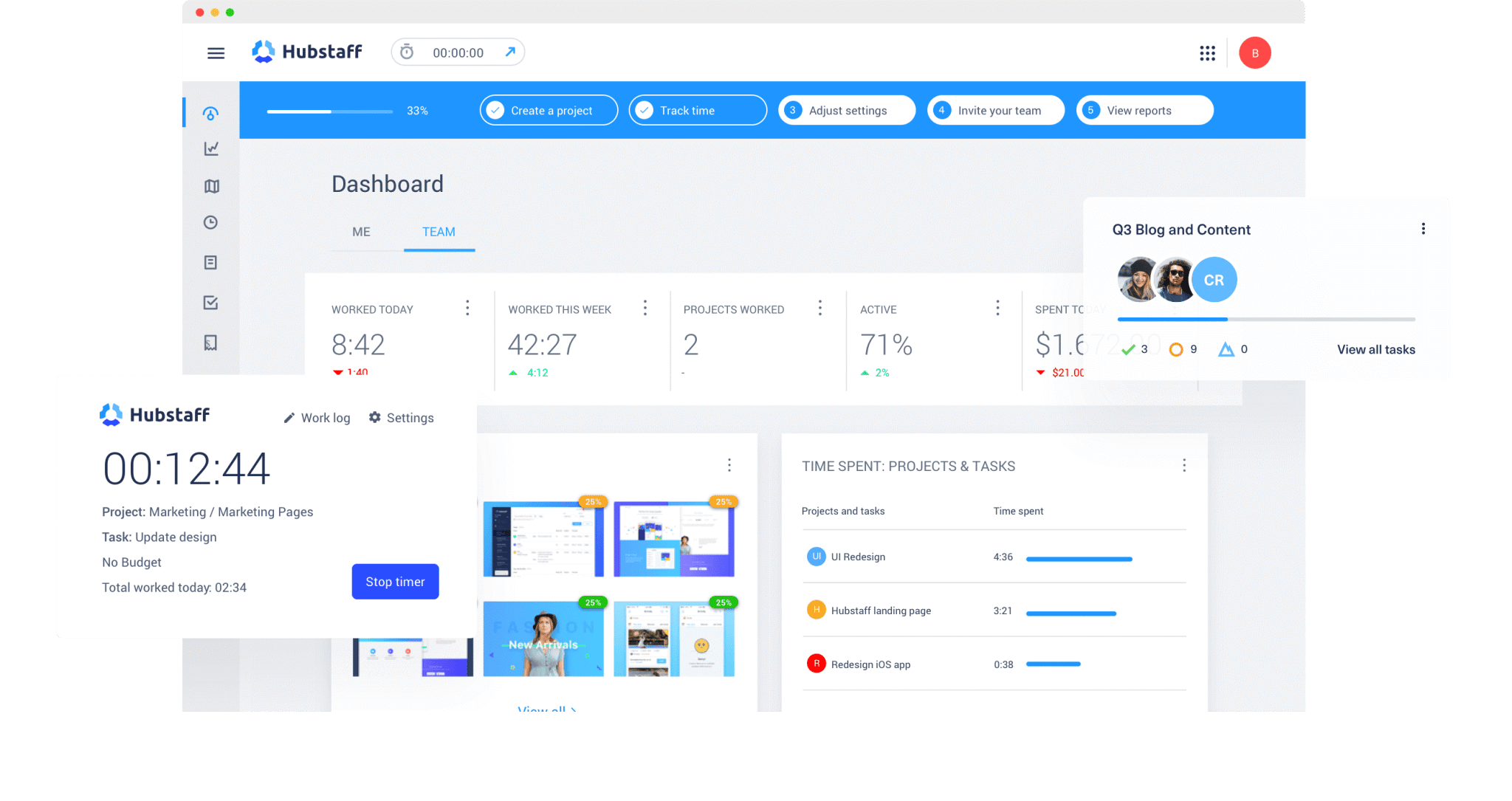This screenshot has width=1512, height=801.
Task: Select the To-dos checkmark icon
Action: pyautogui.click(x=211, y=303)
